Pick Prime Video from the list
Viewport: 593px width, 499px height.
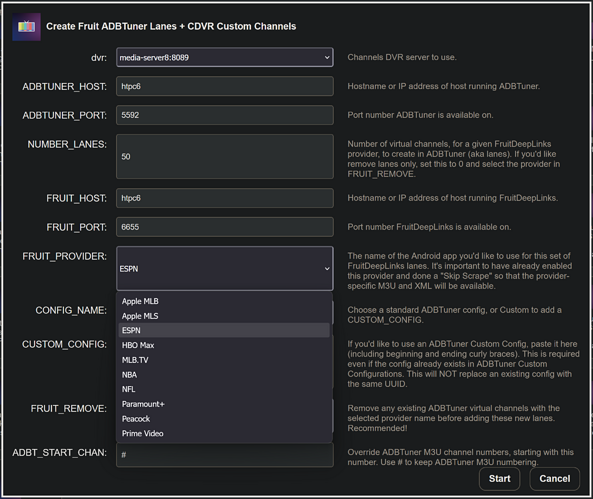point(224,434)
